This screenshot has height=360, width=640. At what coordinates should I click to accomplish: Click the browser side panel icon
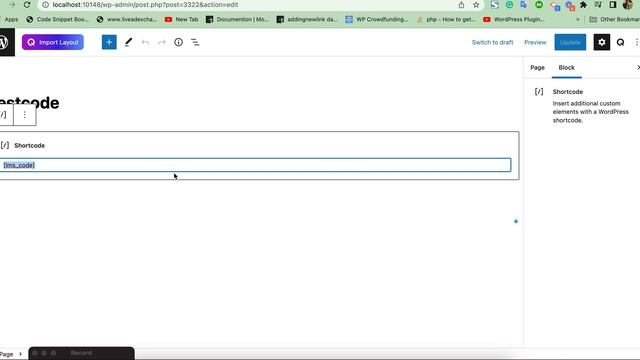(613, 5)
